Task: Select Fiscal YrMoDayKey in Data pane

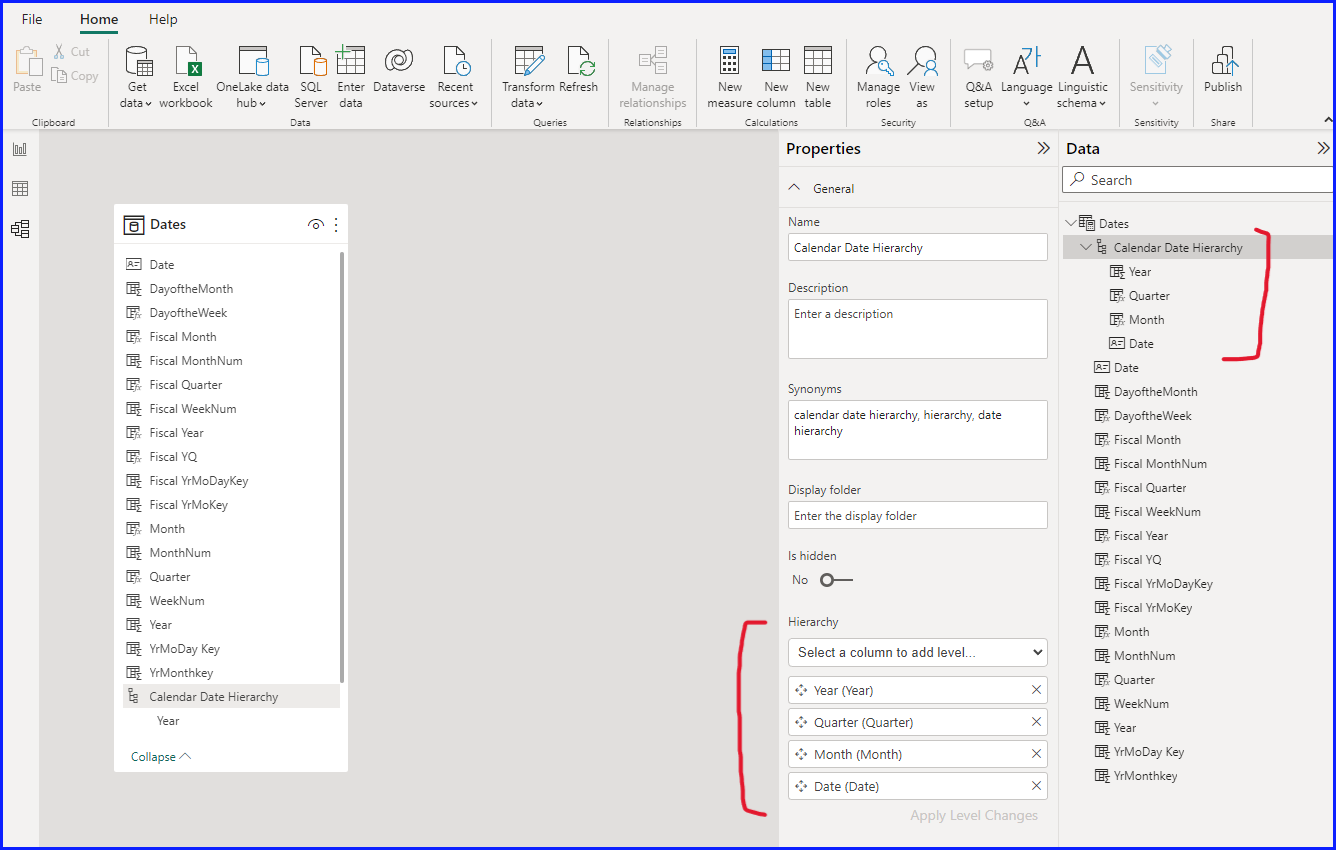Action: tap(1163, 584)
